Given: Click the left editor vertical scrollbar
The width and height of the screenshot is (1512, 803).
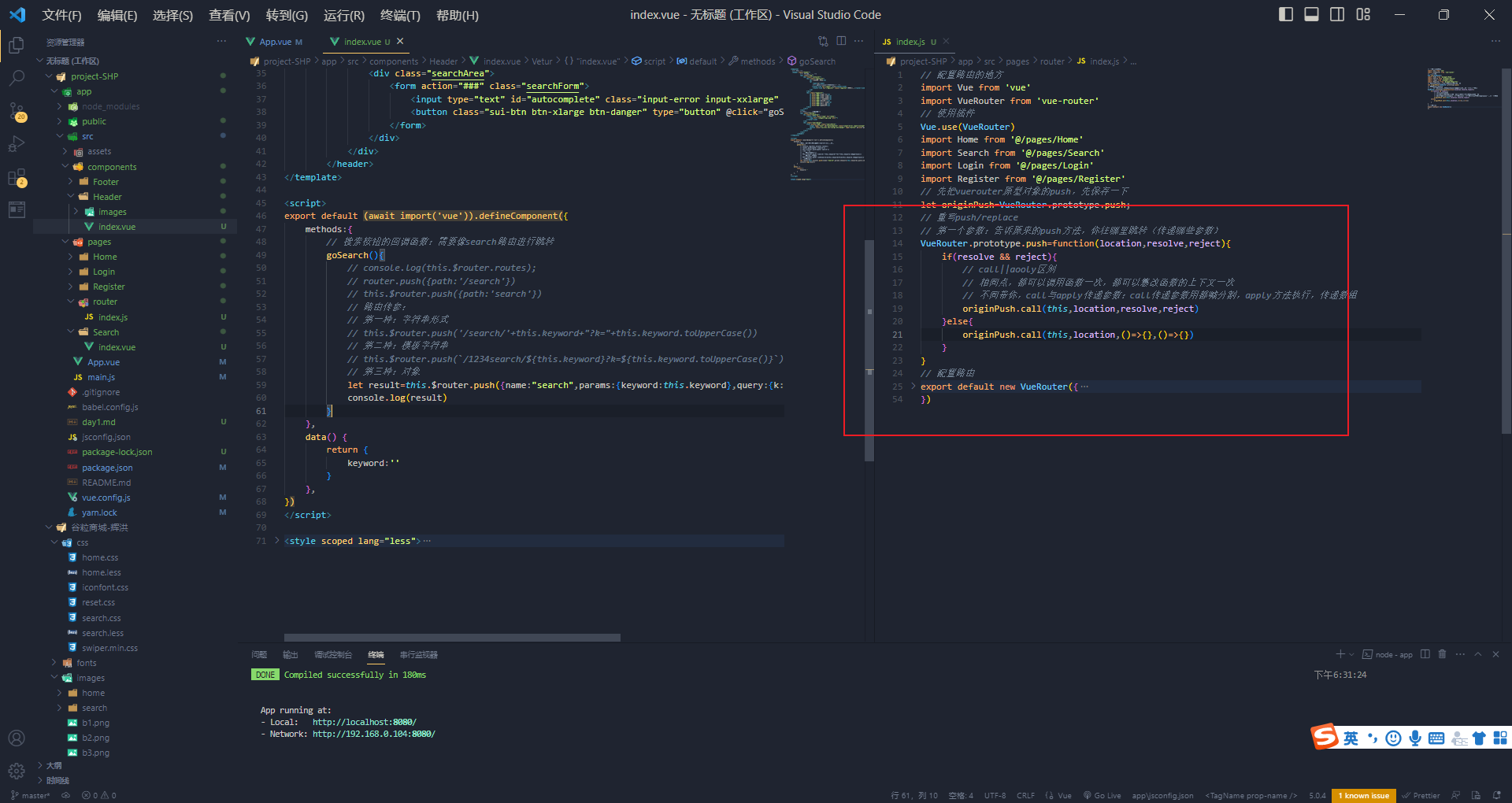Looking at the screenshot, I should [869, 350].
